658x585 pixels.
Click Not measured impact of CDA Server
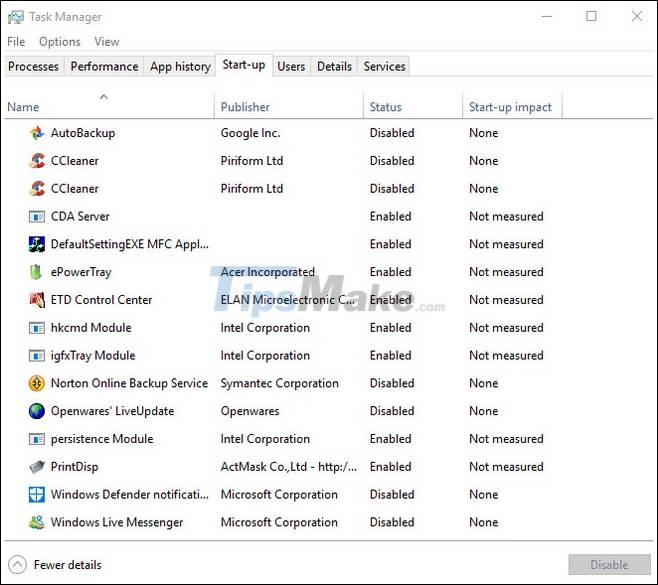pyautogui.click(x=506, y=217)
